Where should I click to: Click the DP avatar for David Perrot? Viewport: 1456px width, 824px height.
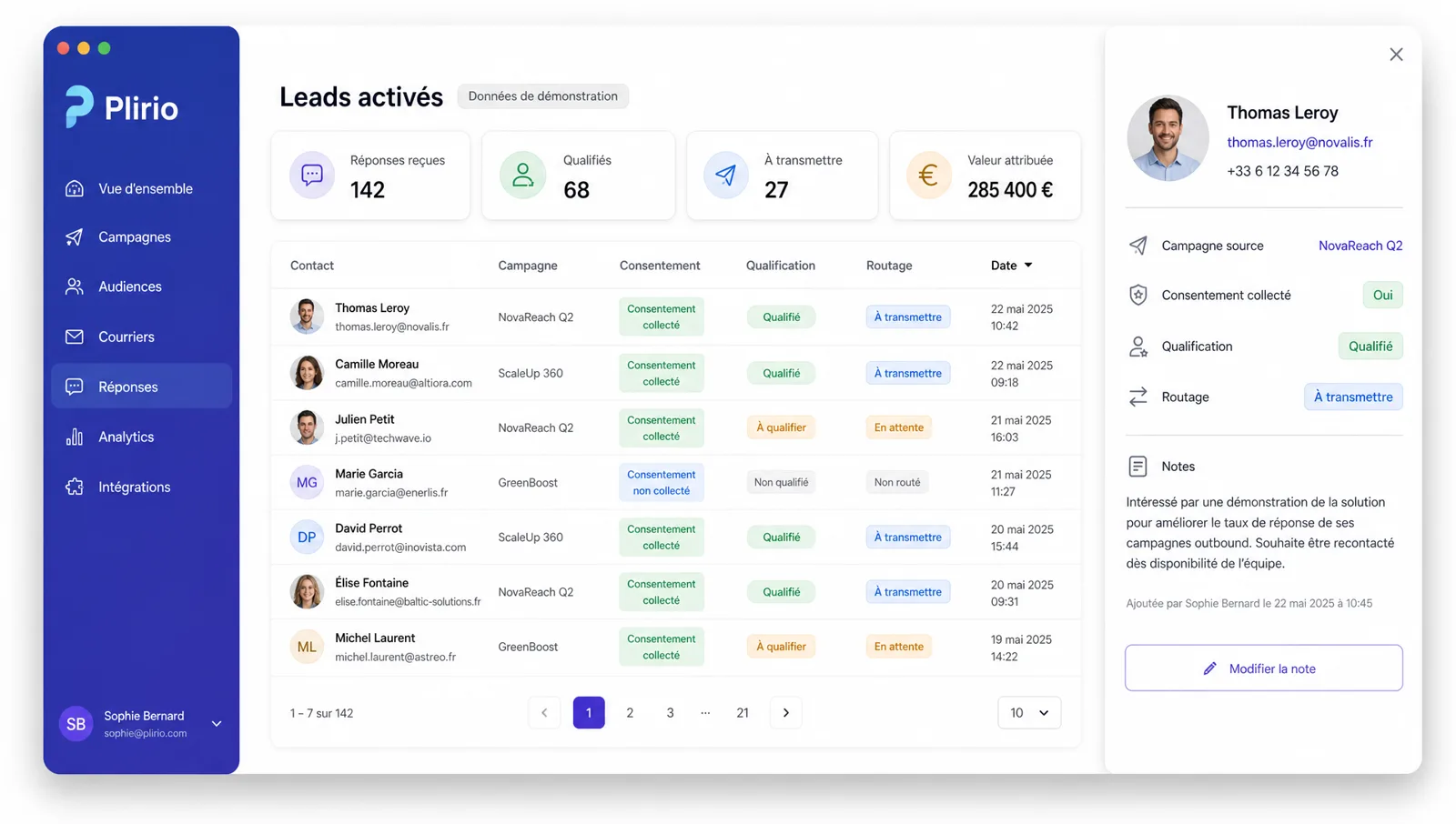click(307, 537)
